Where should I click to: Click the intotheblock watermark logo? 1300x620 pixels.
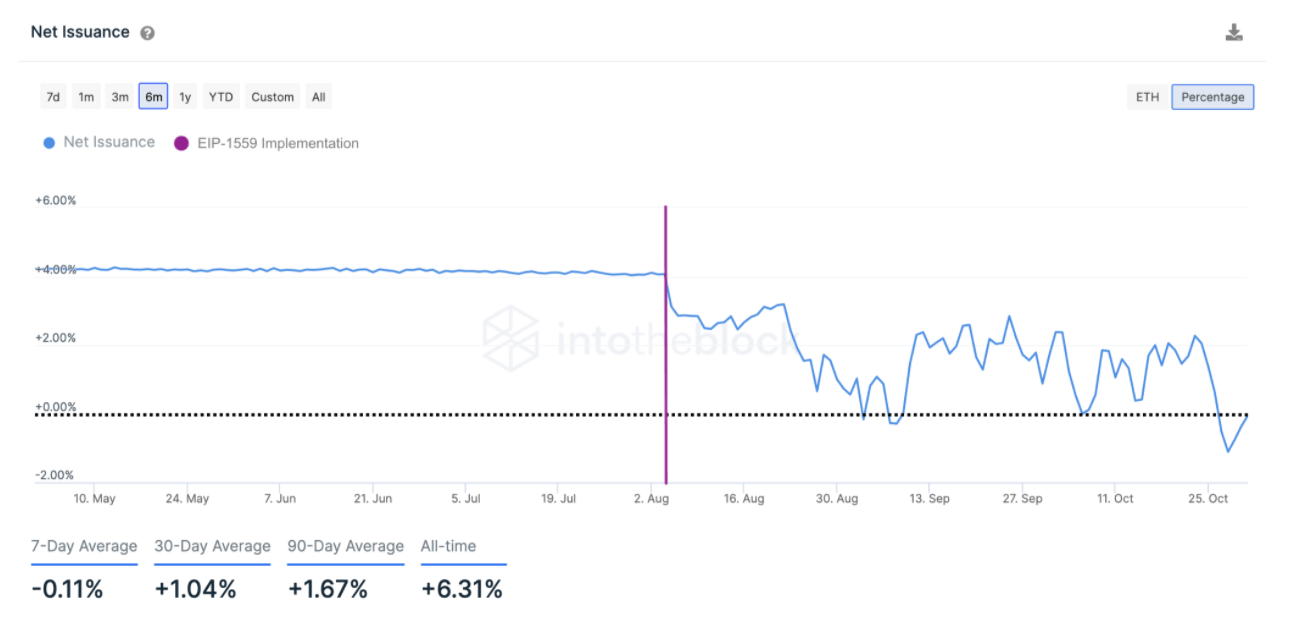pos(511,338)
